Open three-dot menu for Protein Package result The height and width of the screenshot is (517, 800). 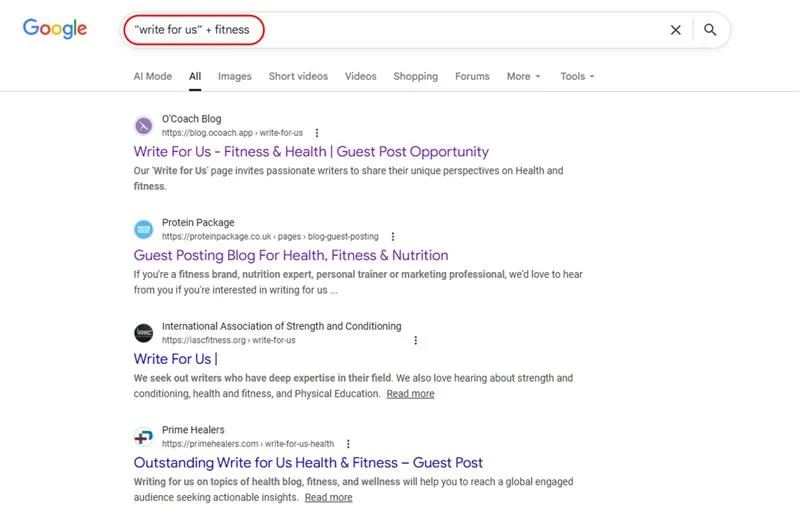pyautogui.click(x=393, y=236)
